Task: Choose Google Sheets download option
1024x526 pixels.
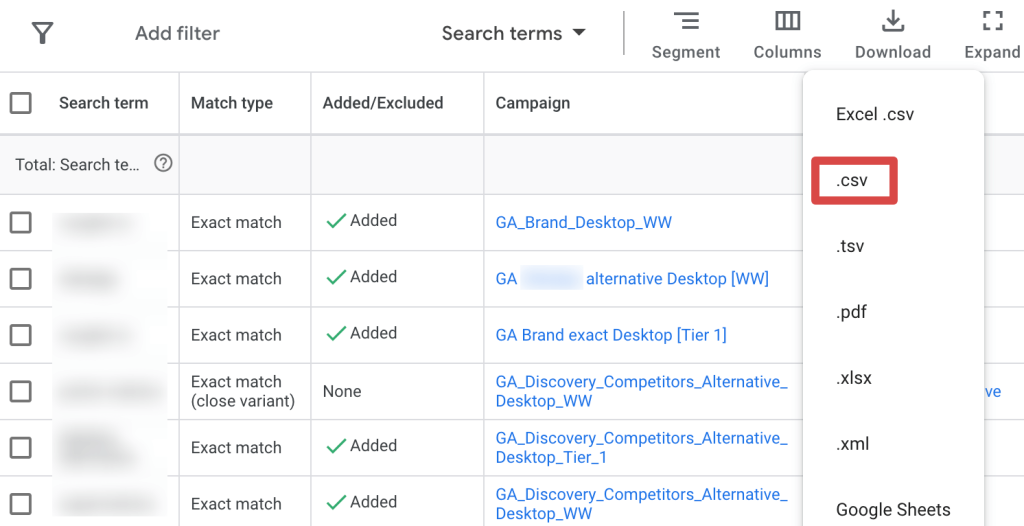Action: coord(893,510)
